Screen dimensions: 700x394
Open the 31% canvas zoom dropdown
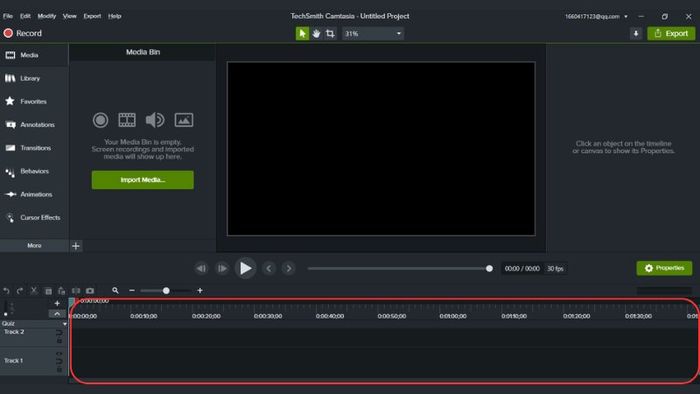[373, 33]
